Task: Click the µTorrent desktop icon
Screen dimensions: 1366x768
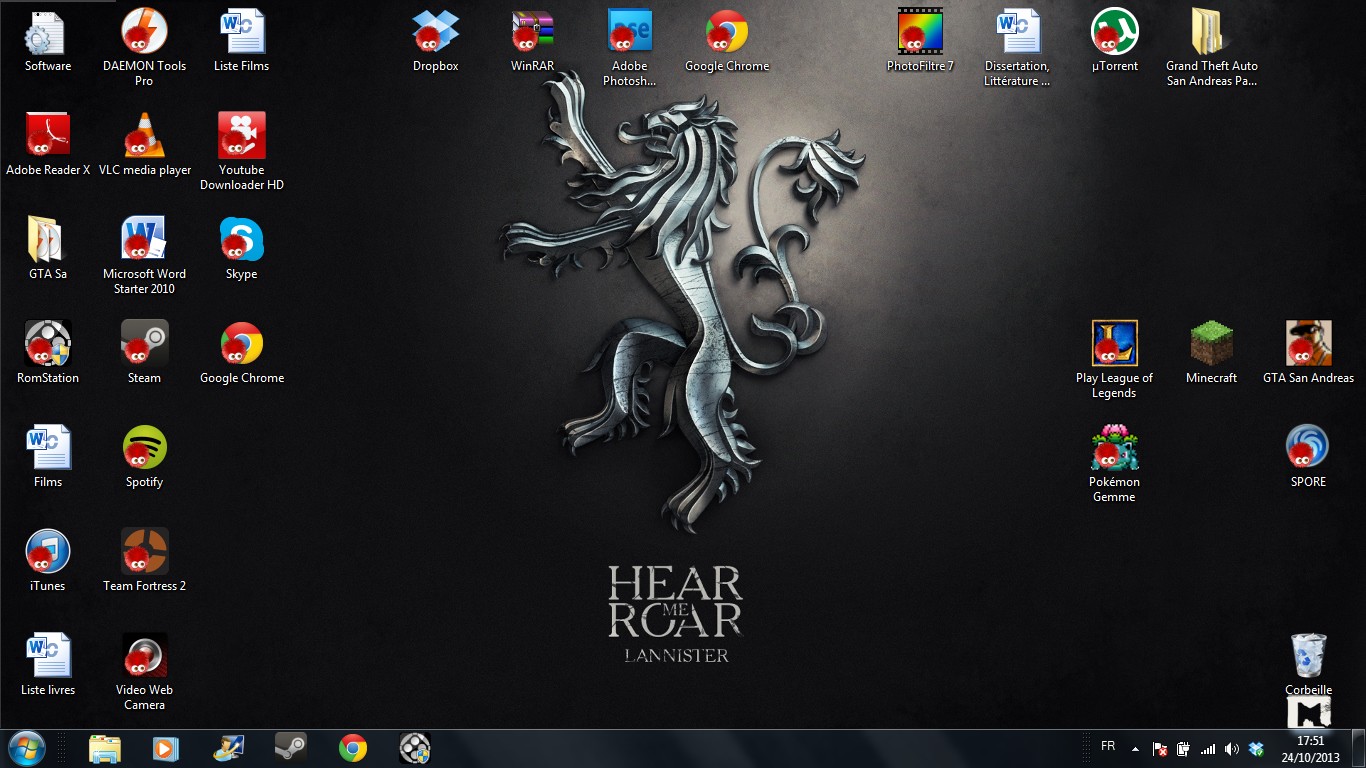Action: (1114, 33)
